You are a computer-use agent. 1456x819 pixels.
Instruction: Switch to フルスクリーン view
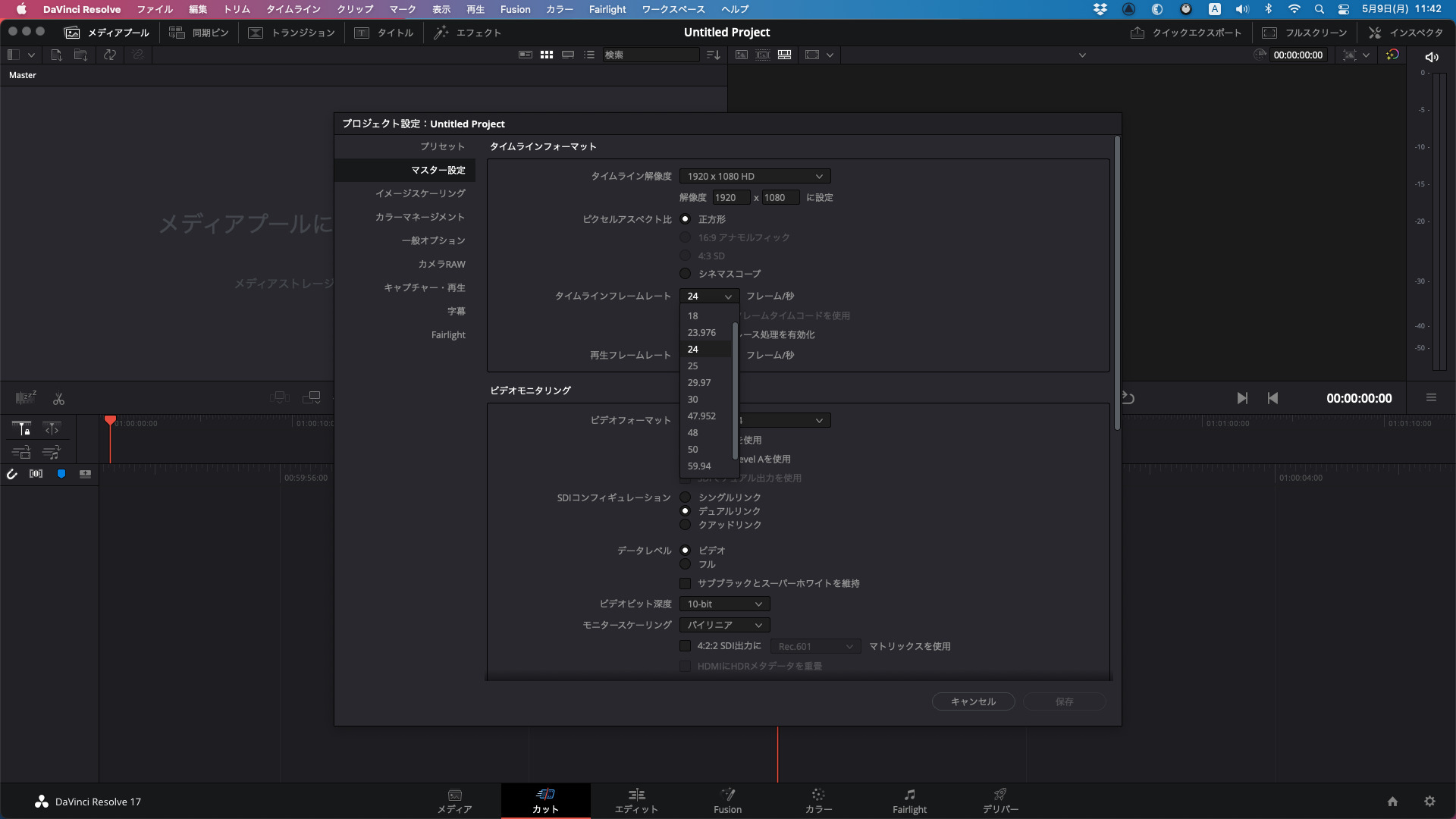coord(1269,33)
